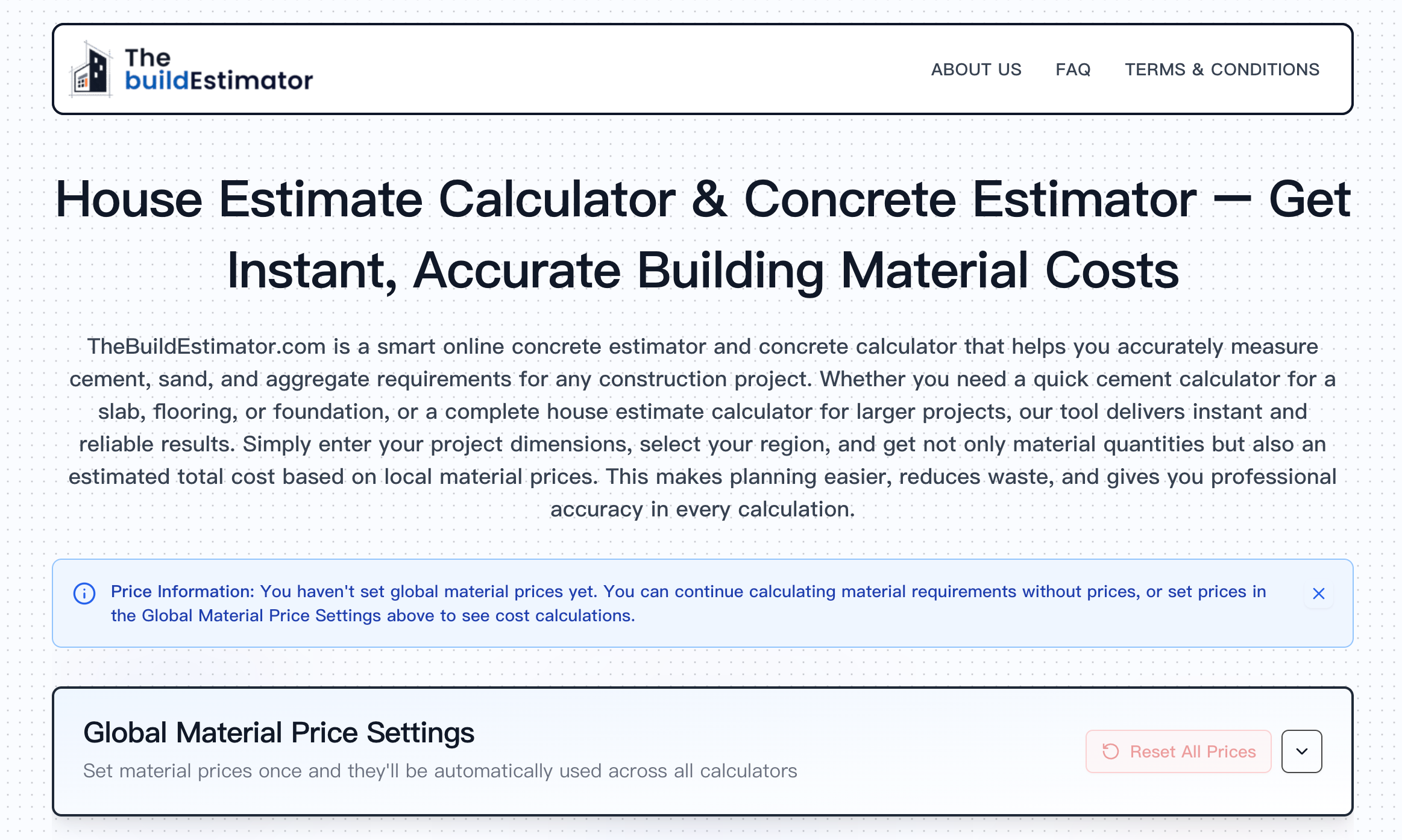1402x840 pixels.
Task: Click the building logo icon
Action: (x=91, y=70)
